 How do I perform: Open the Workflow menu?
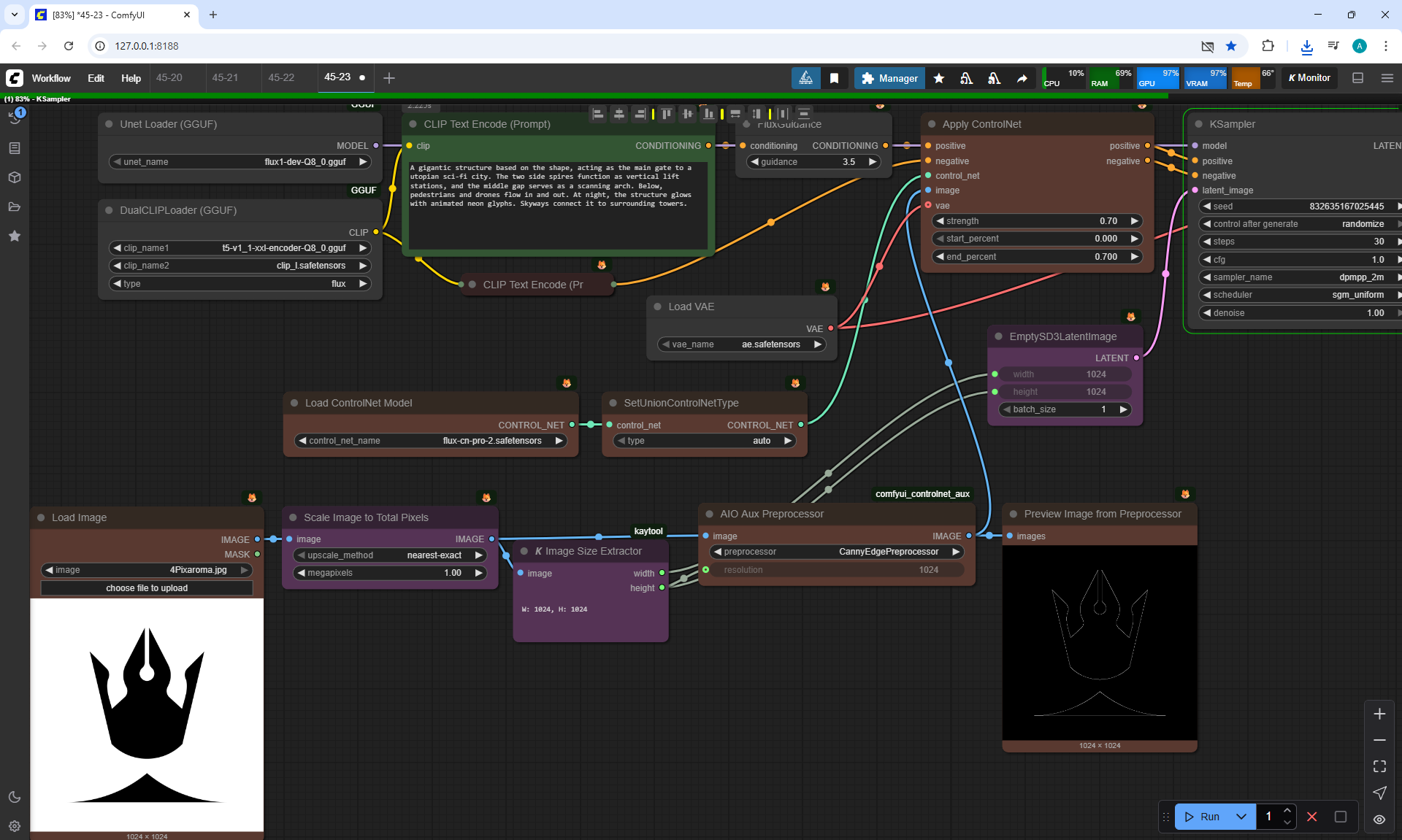[x=51, y=78]
